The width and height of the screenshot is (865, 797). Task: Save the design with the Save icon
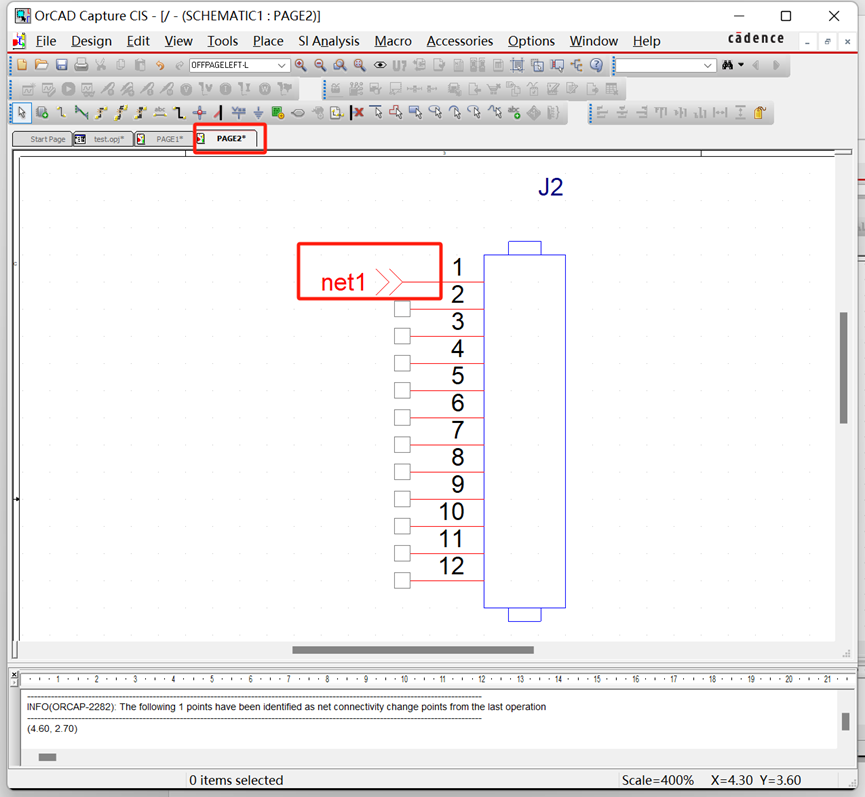[x=61, y=64]
